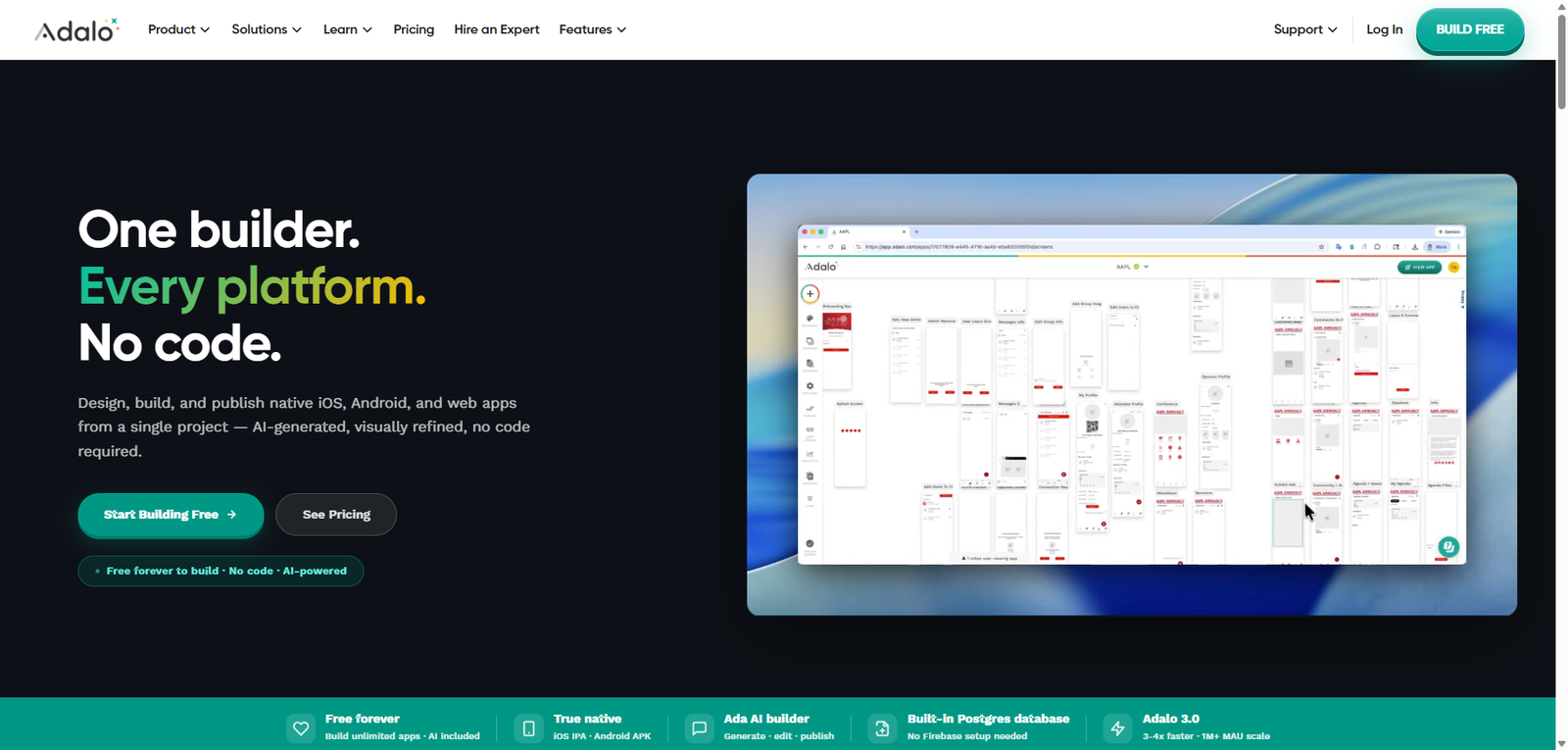1568x750 pixels.
Task: Go to the Pricing page in navigation
Action: pyautogui.click(x=414, y=29)
